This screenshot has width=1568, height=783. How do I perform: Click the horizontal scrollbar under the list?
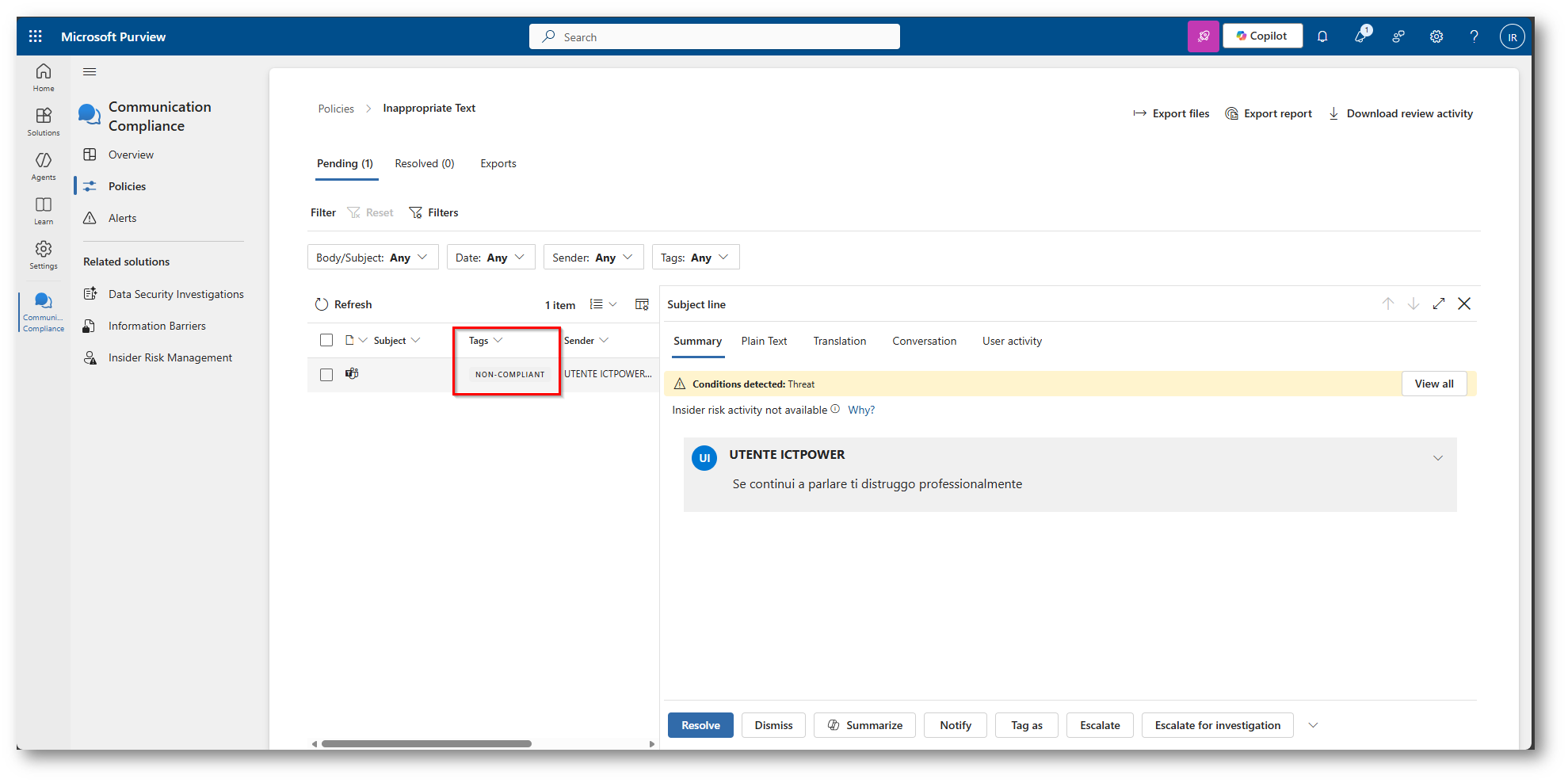[426, 743]
